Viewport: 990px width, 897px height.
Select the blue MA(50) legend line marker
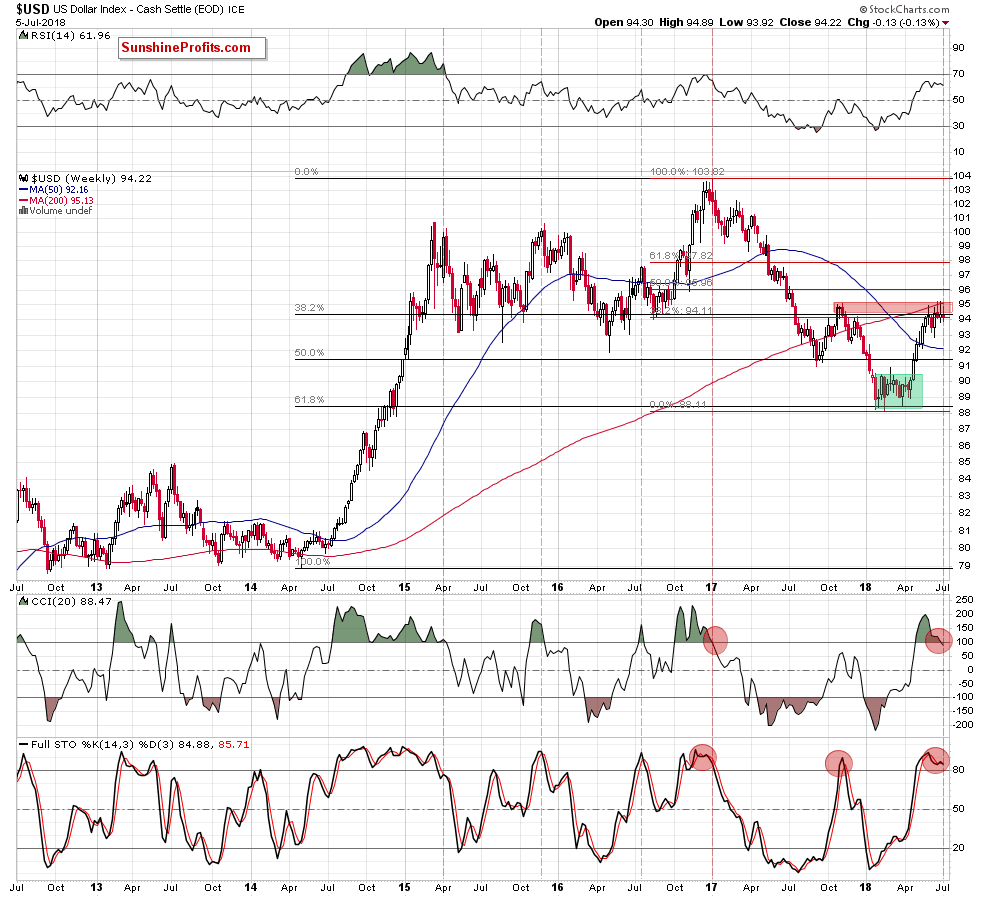23,189
